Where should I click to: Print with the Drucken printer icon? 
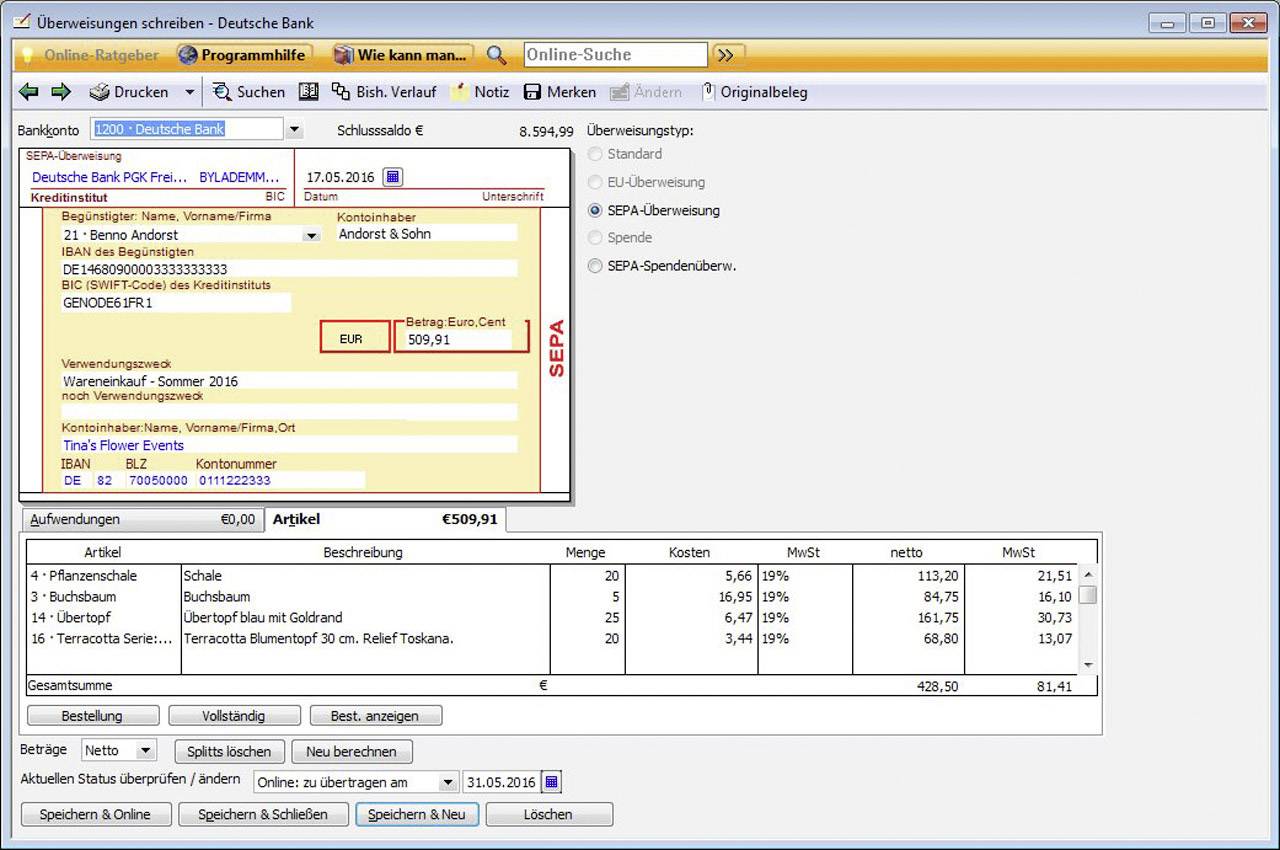[129, 92]
